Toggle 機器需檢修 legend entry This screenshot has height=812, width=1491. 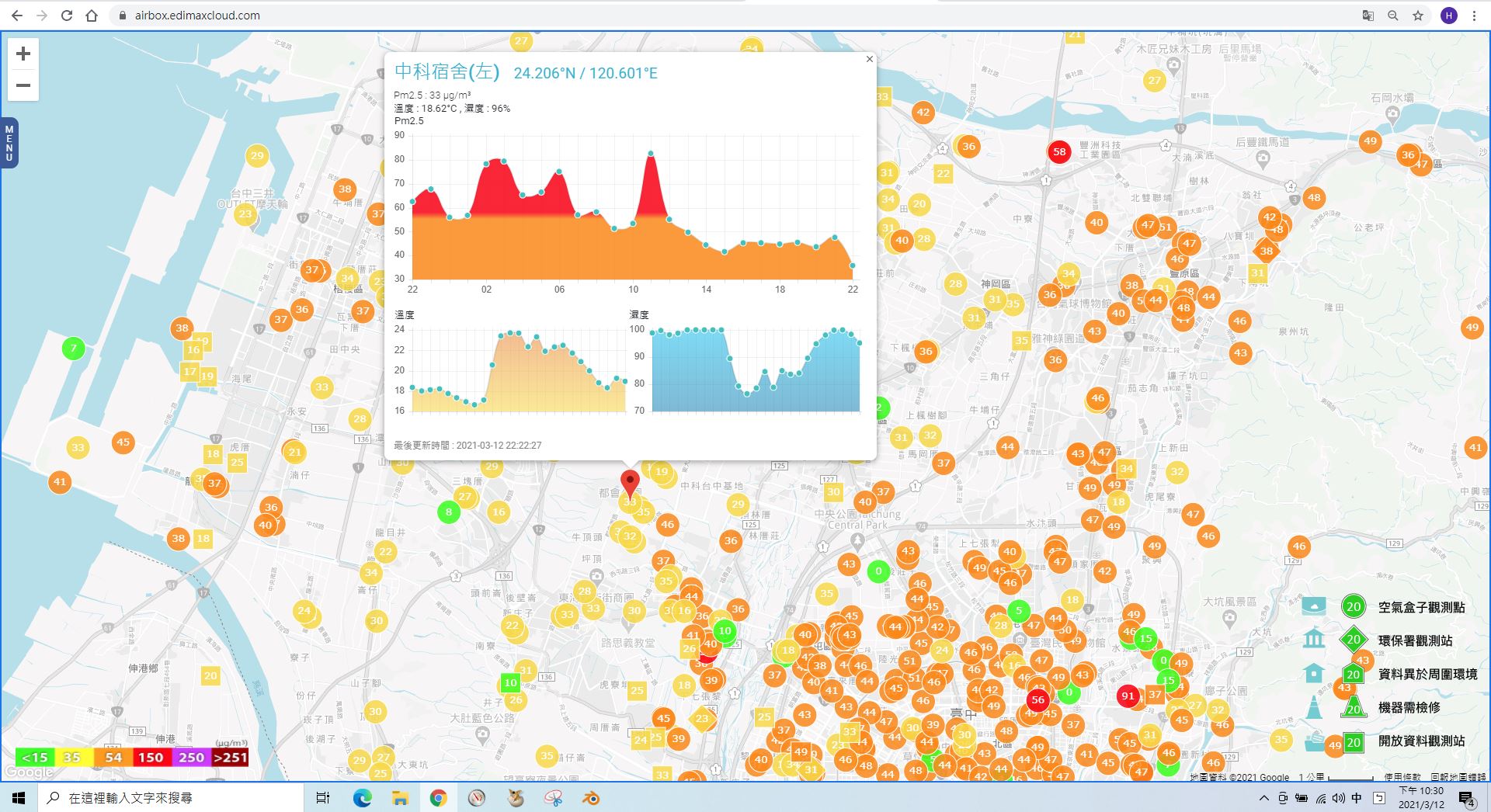[x=1409, y=707]
